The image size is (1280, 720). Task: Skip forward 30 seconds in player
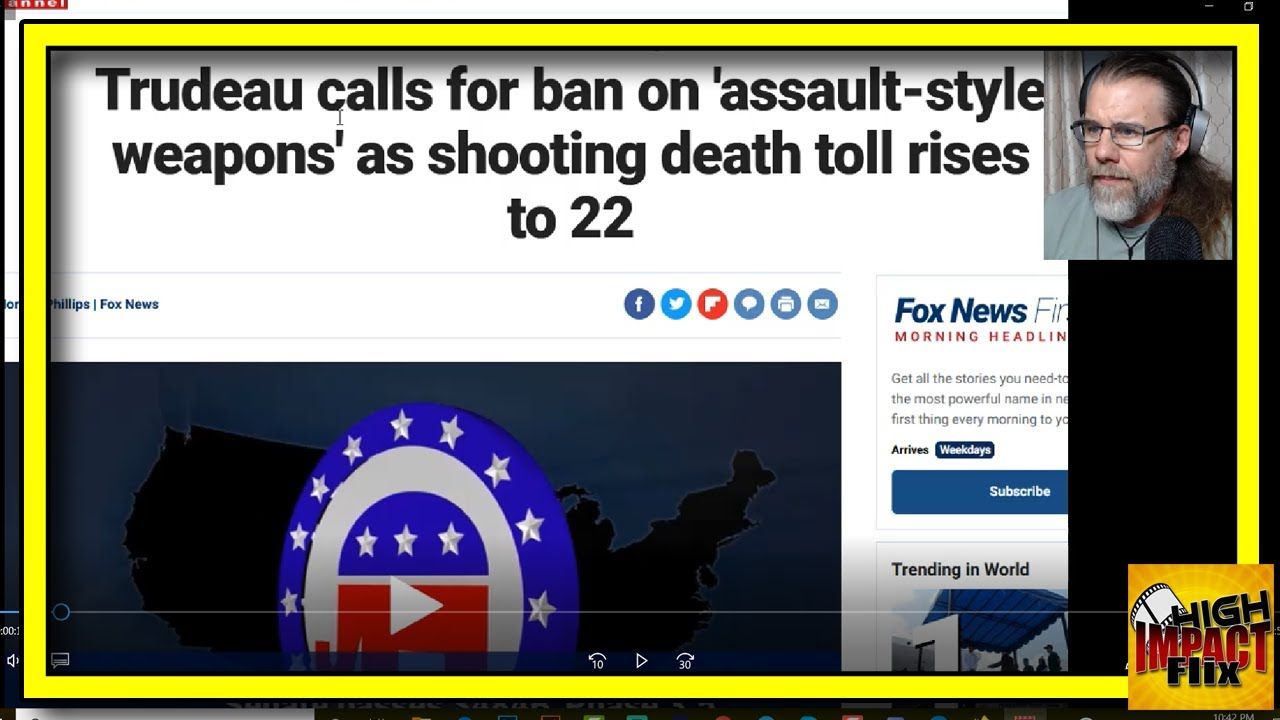685,661
